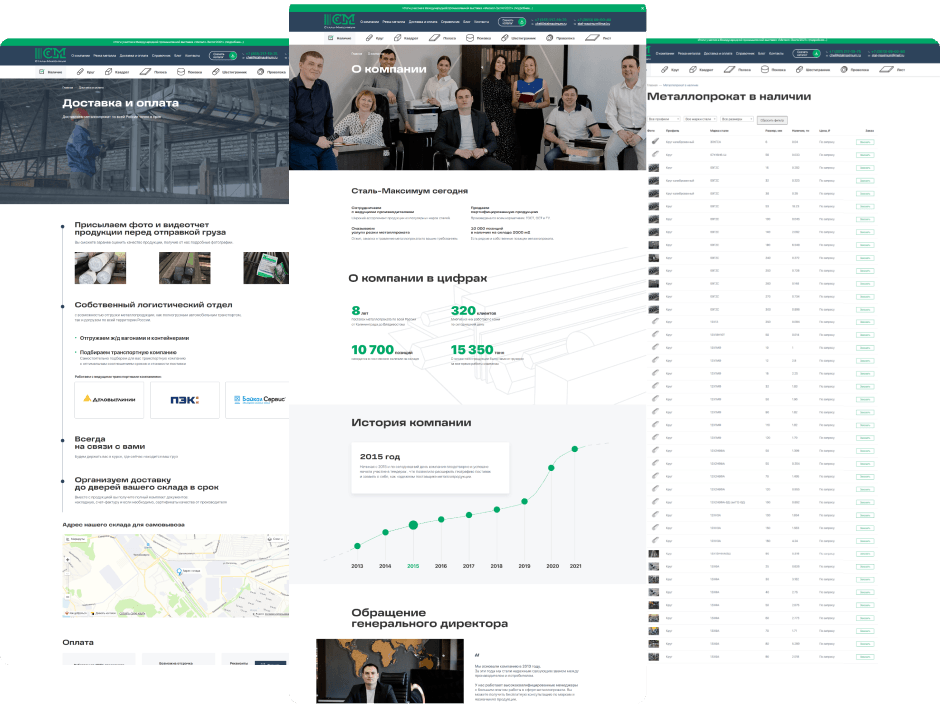The height and width of the screenshot is (704, 940).
Task: Open the Наличие checklist icon on the left page
Action: [41, 71]
